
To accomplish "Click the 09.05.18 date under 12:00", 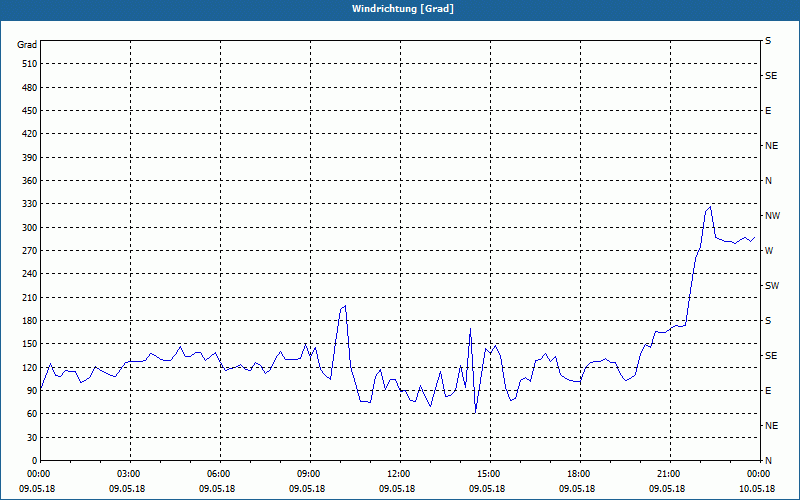I will pyautogui.click(x=397, y=489).
